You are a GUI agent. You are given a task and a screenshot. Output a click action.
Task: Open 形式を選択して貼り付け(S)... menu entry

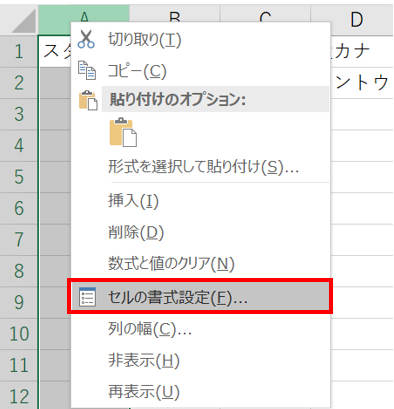click(200, 167)
